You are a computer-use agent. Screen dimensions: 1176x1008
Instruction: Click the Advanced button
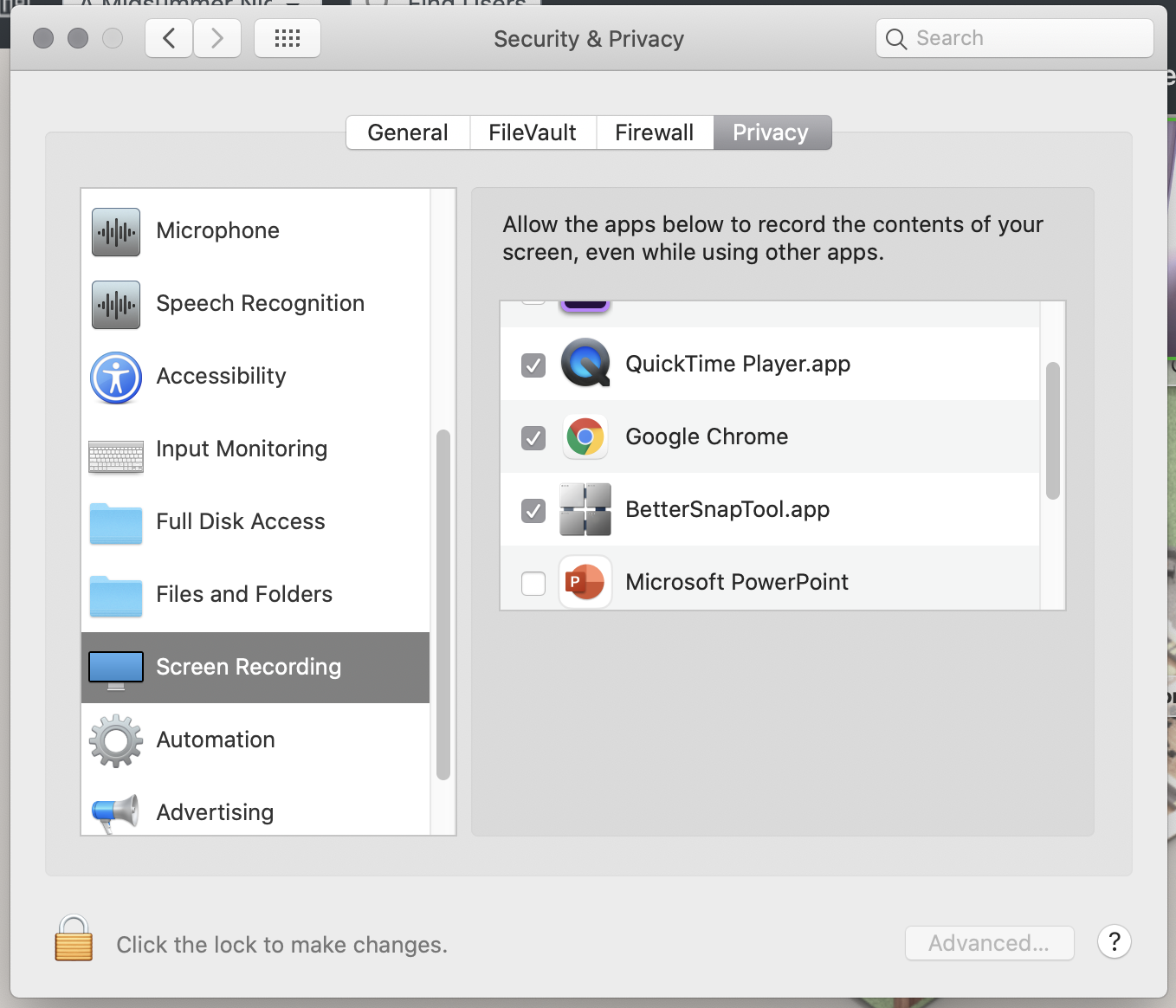pos(989,943)
